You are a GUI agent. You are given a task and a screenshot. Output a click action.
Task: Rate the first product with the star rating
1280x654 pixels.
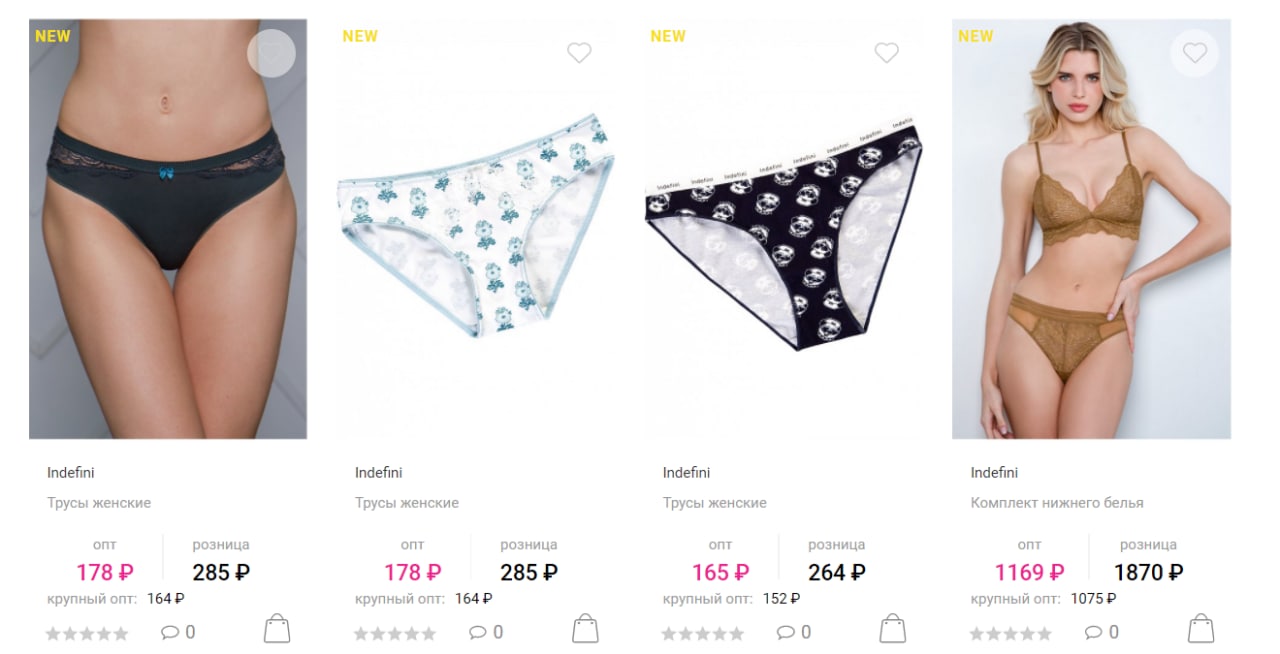[x=88, y=633]
